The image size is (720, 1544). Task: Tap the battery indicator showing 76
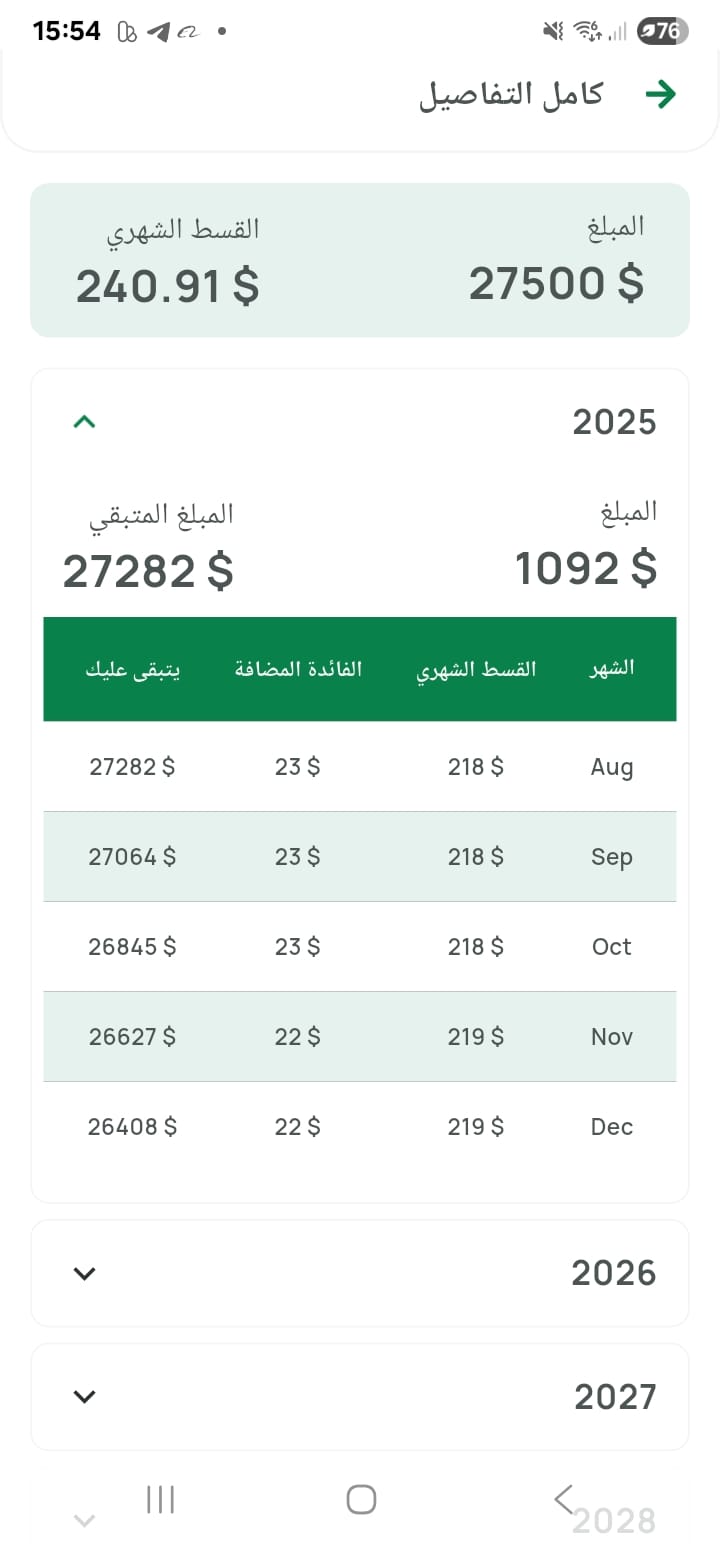point(661,32)
